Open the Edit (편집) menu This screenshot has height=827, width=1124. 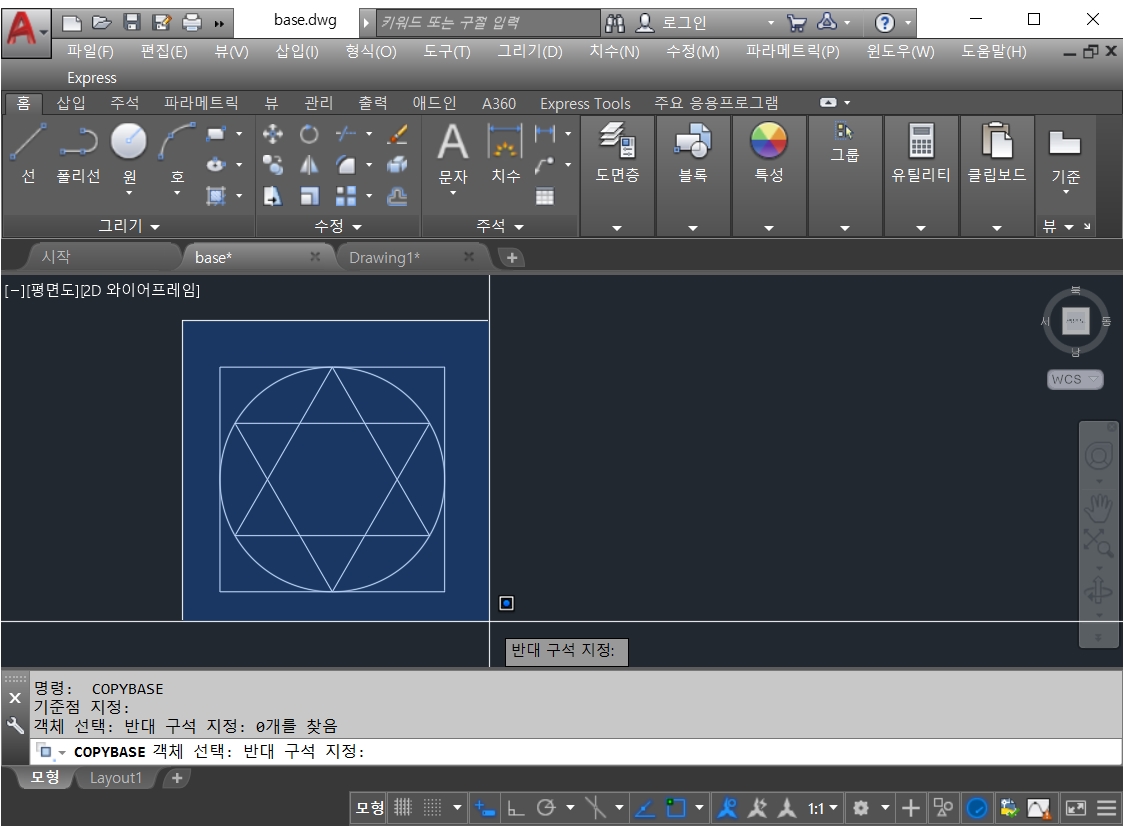(x=164, y=52)
